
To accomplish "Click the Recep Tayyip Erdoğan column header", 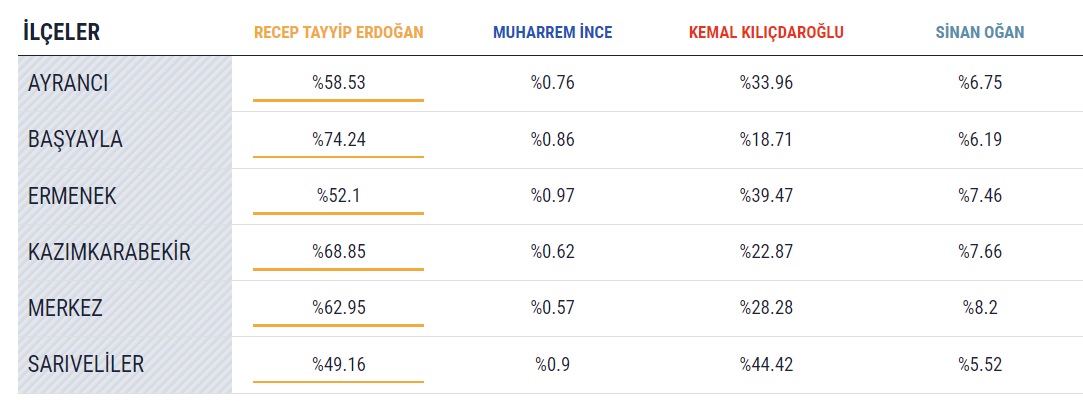I will [339, 32].
